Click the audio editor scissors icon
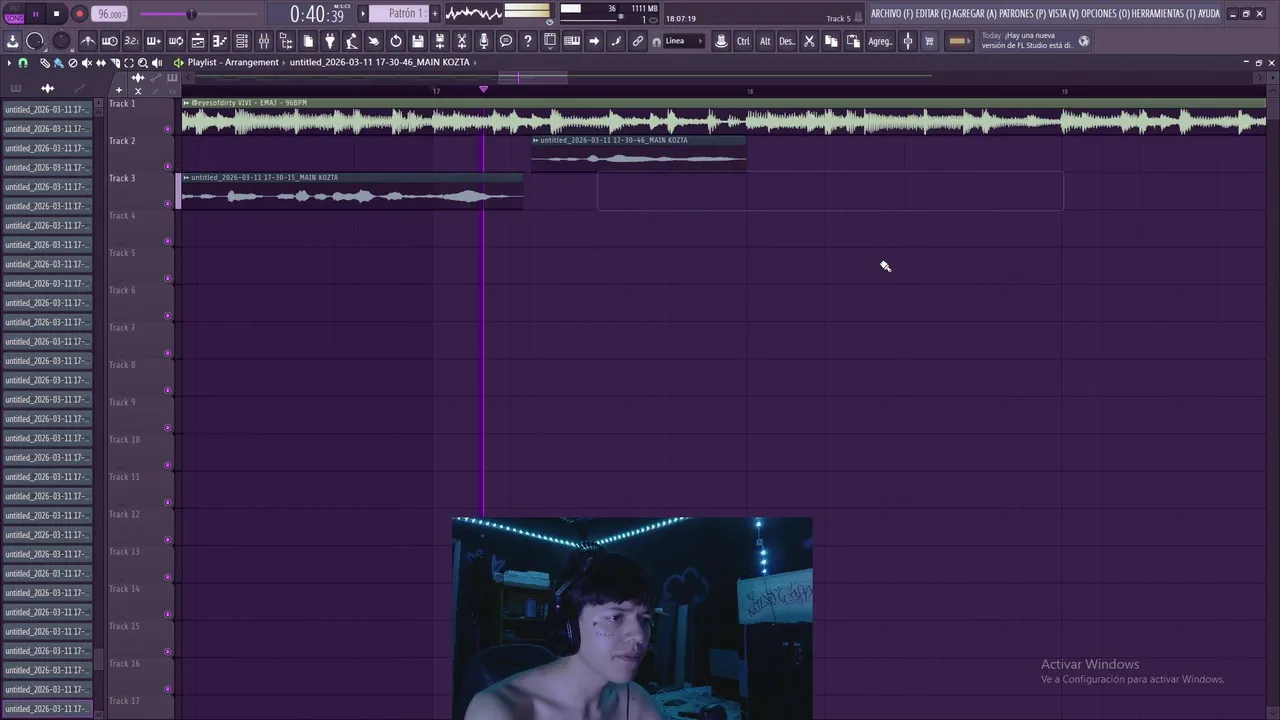 (462, 41)
